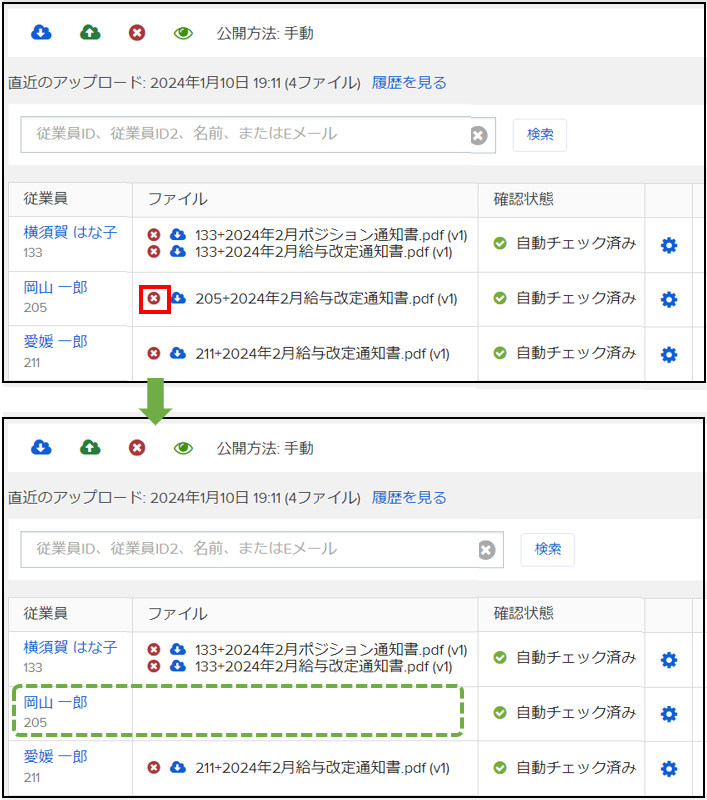Open 岡山 一郎 employee link in upper panel
Screen dimensions: 707x800
coord(56,288)
